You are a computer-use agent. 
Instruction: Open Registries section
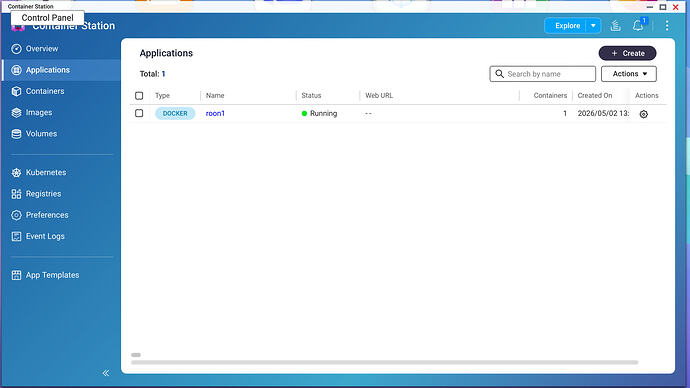[x=44, y=194]
